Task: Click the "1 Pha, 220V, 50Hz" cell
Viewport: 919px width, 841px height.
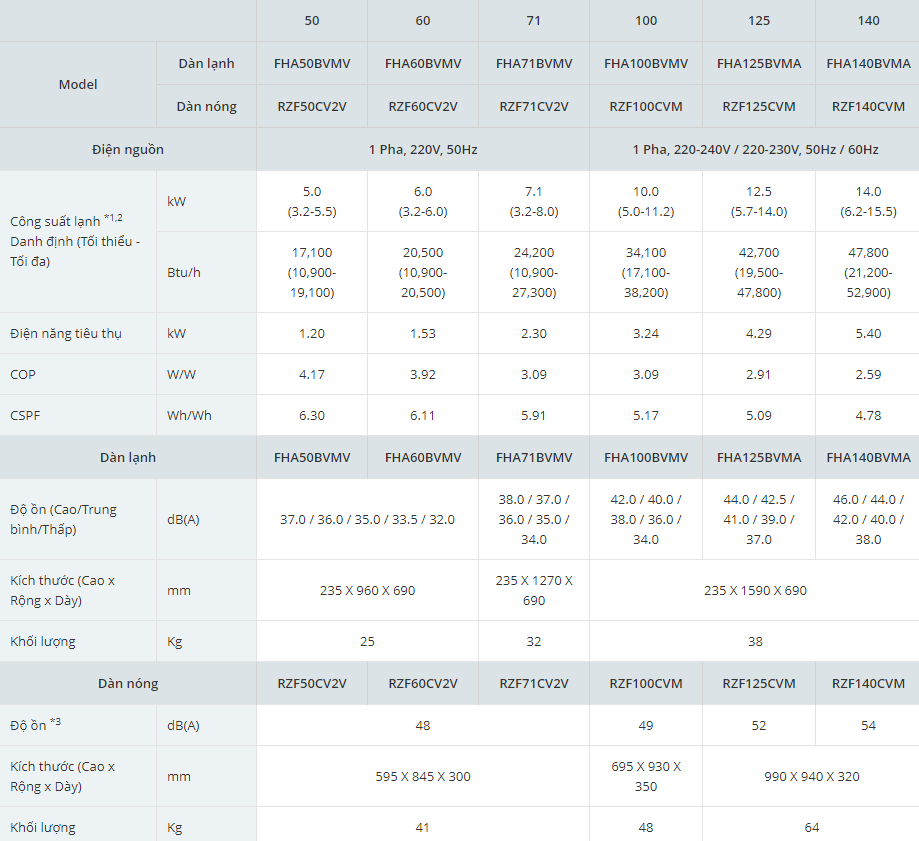Action: tap(423, 149)
